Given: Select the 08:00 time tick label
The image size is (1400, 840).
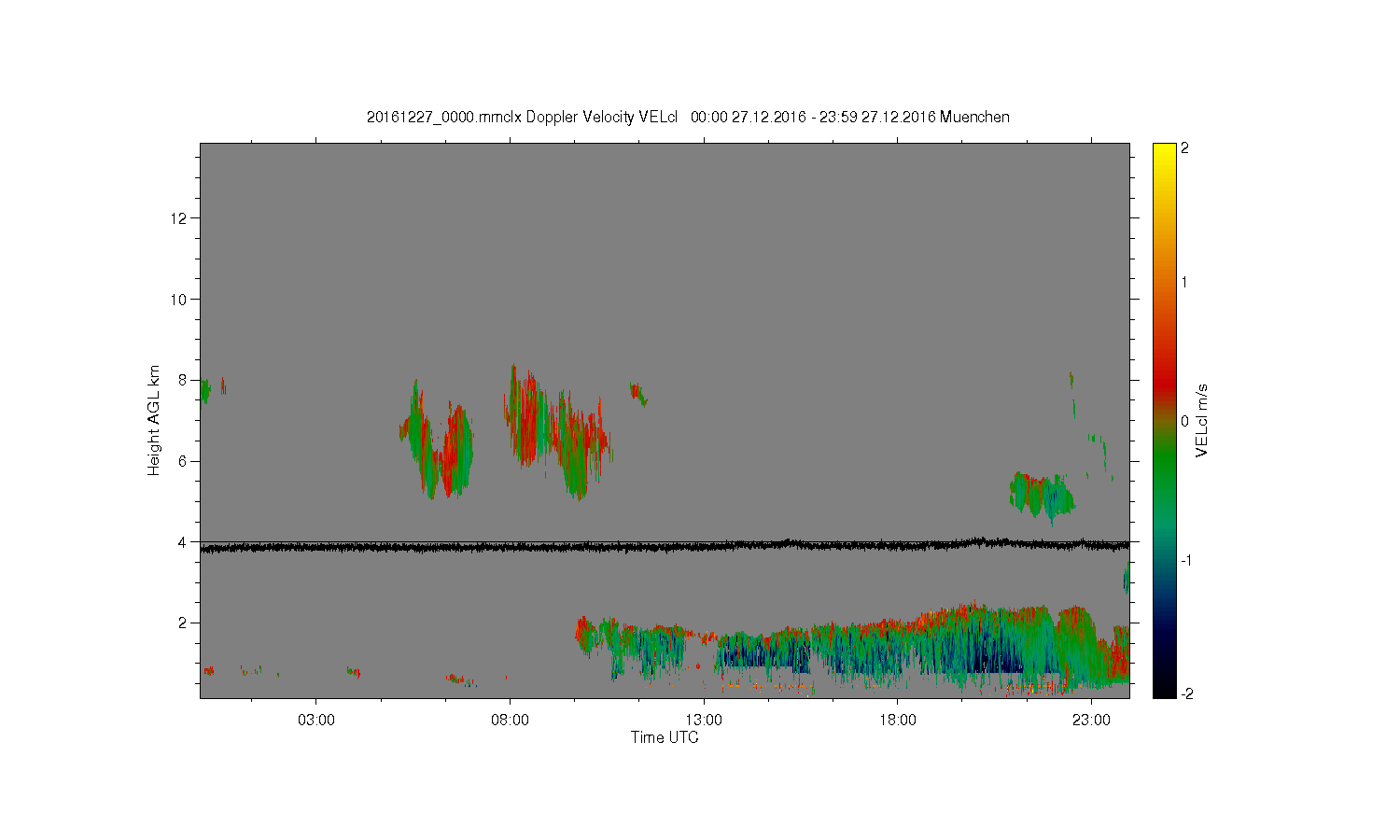Looking at the screenshot, I should [510, 721].
